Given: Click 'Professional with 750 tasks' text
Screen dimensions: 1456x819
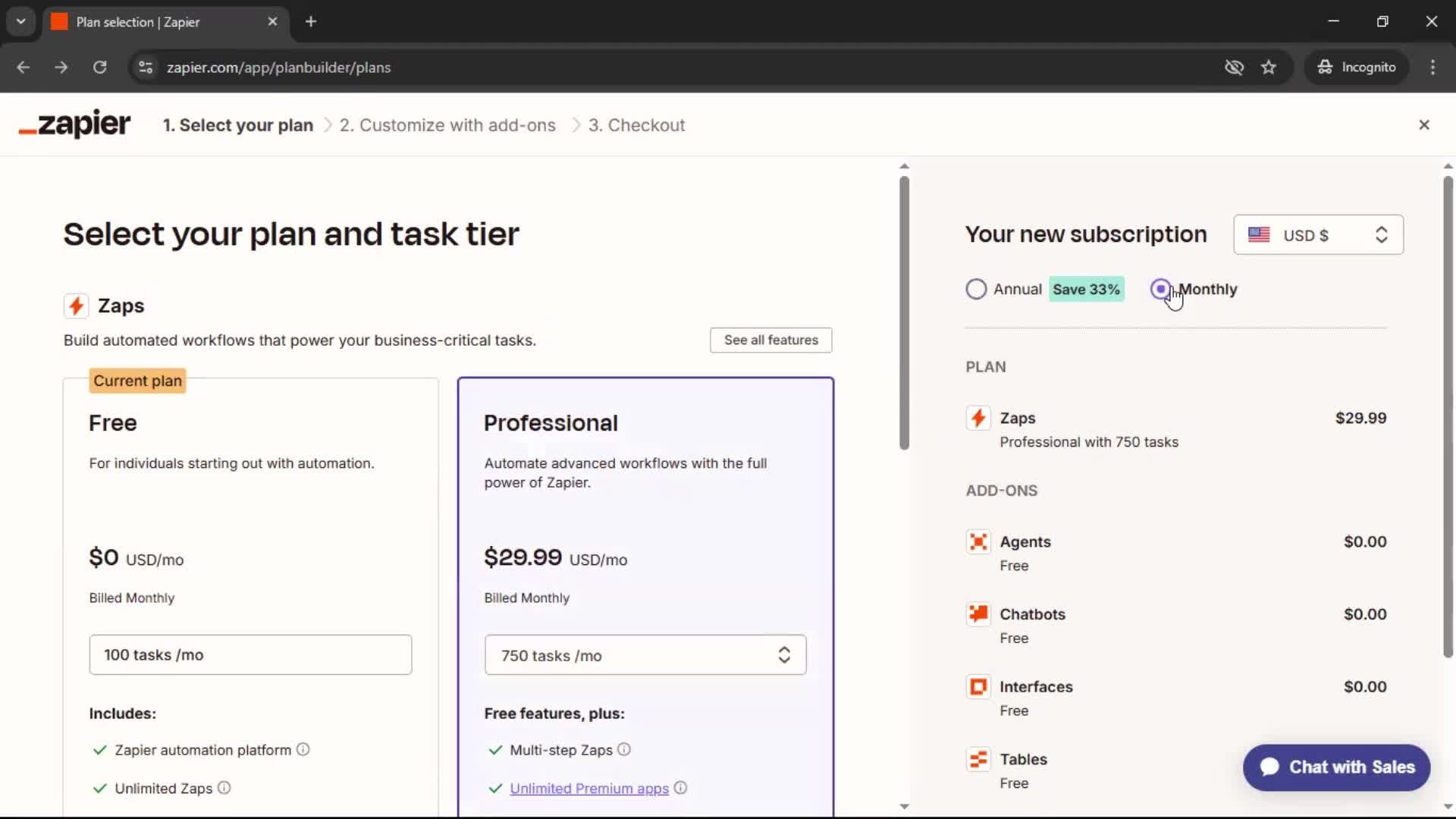Looking at the screenshot, I should pyautogui.click(x=1089, y=442).
